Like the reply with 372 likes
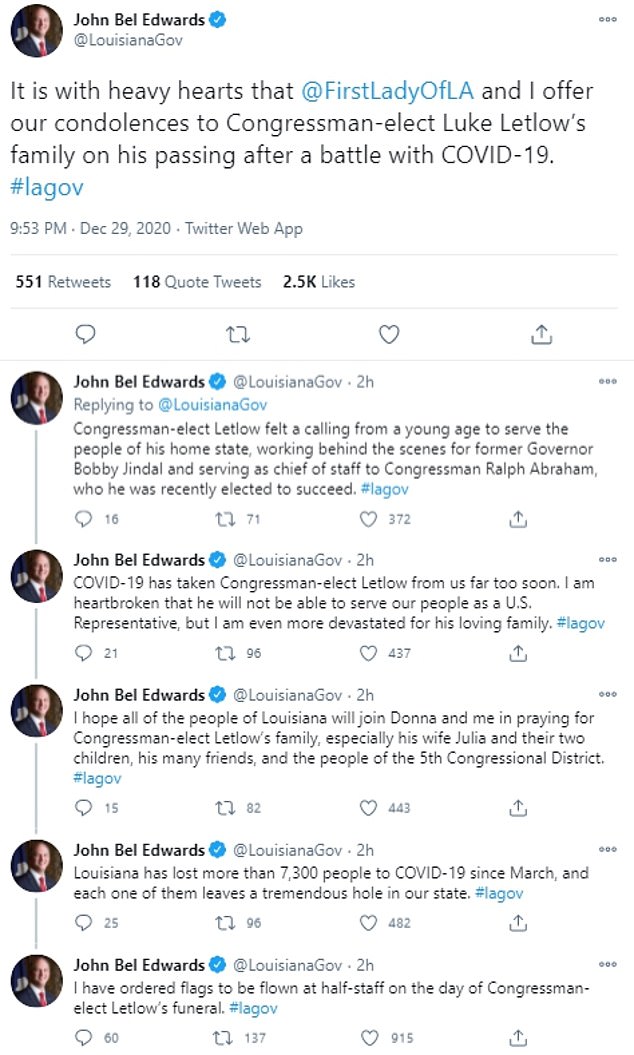 (x=369, y=519)
